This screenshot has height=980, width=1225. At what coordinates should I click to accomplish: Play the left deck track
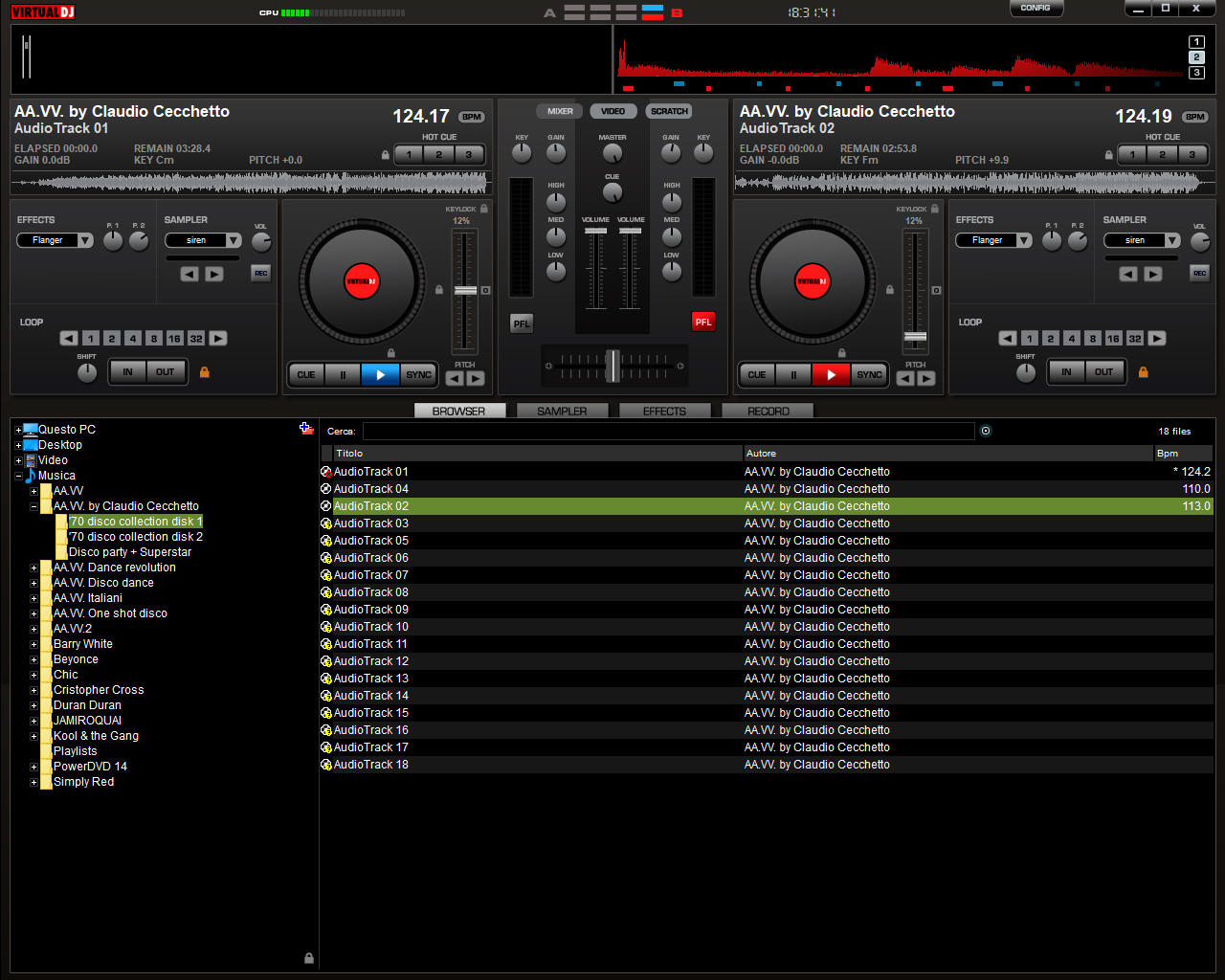tap(380, 375)
